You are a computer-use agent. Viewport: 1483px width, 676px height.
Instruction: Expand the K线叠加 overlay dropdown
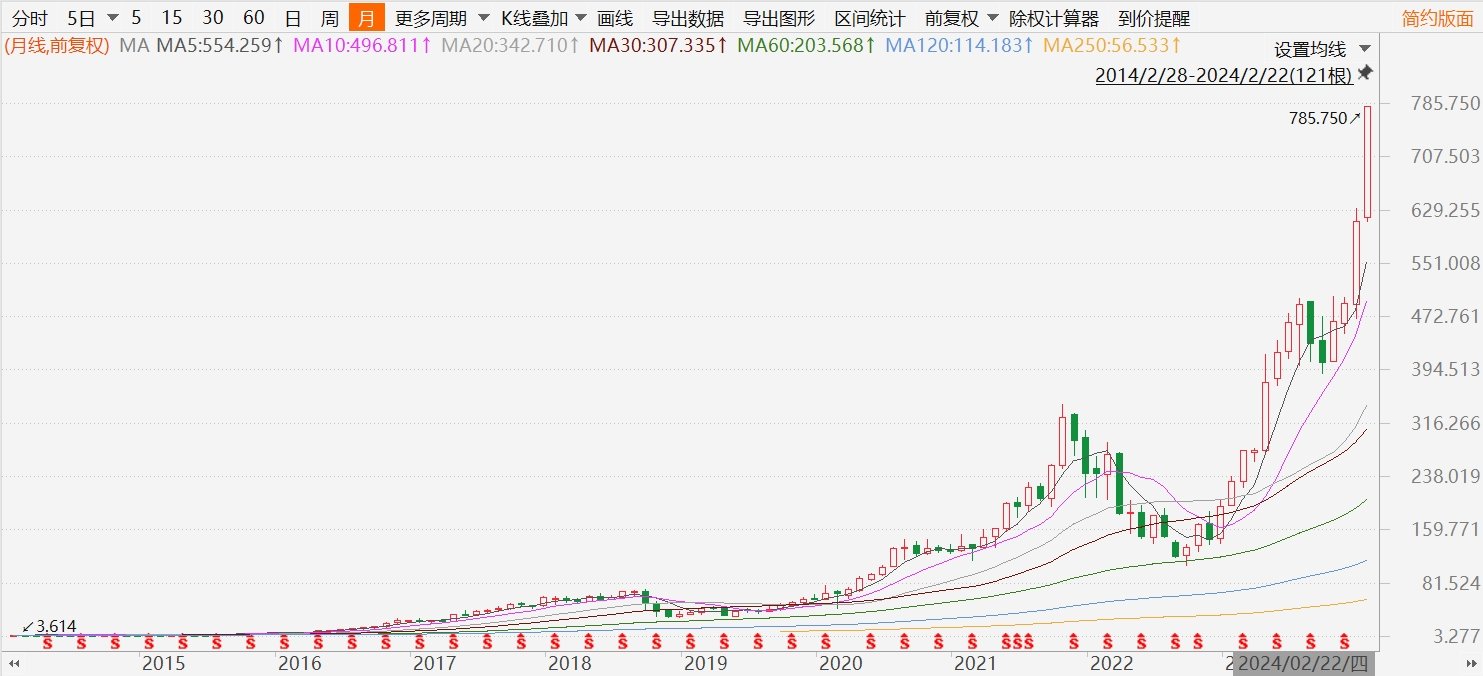(x=543, y=18)
